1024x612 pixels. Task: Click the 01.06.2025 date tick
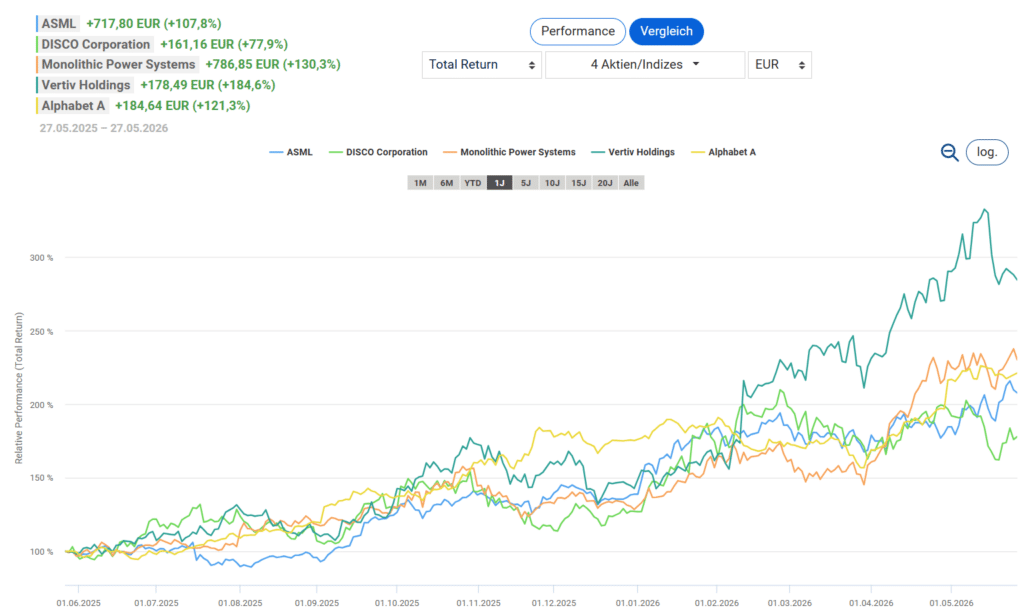(78, 603)
